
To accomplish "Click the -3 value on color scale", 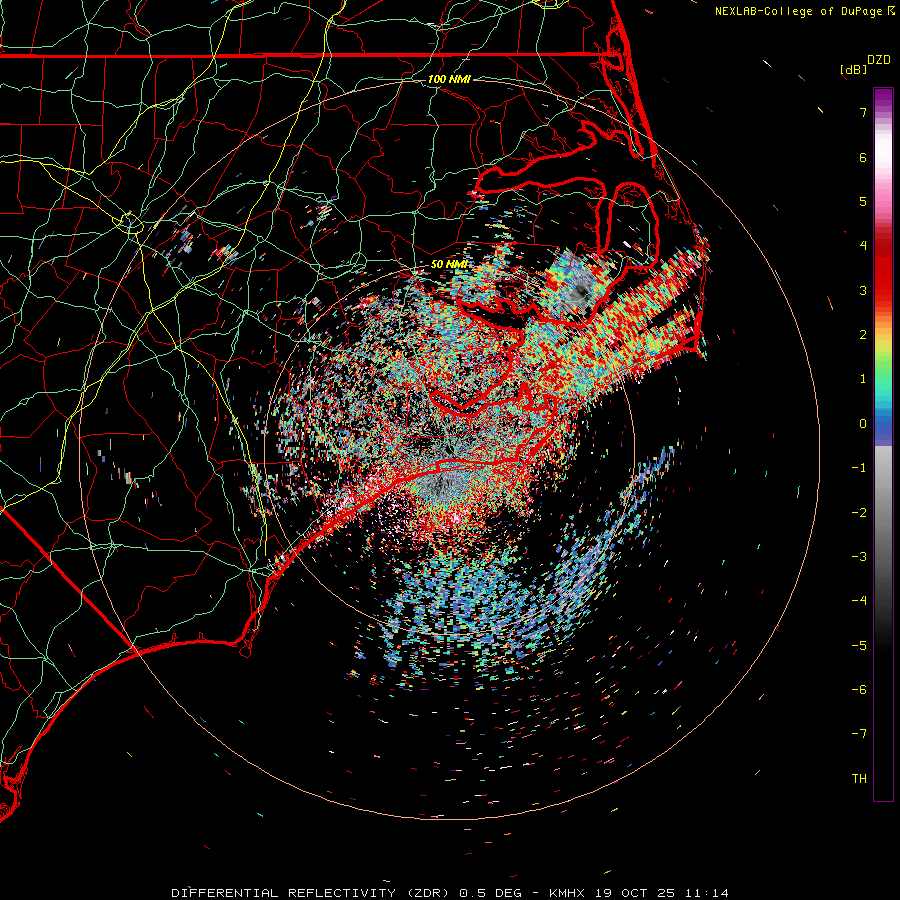I will [859, 557].
